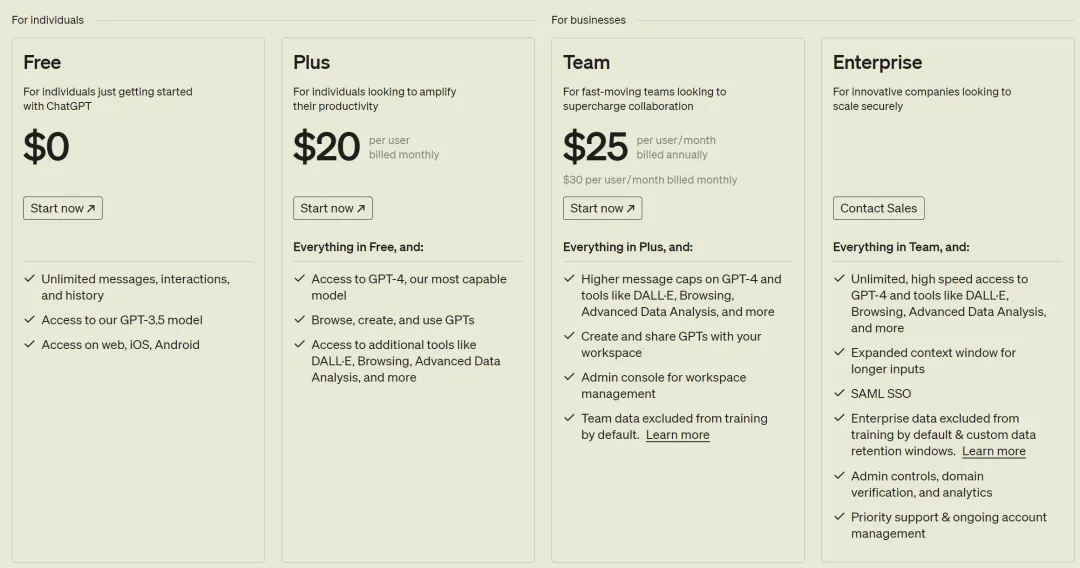Click checkmark beside Expanded context window
Viewport: 1080px width, 568px height.
coord(839,352)
